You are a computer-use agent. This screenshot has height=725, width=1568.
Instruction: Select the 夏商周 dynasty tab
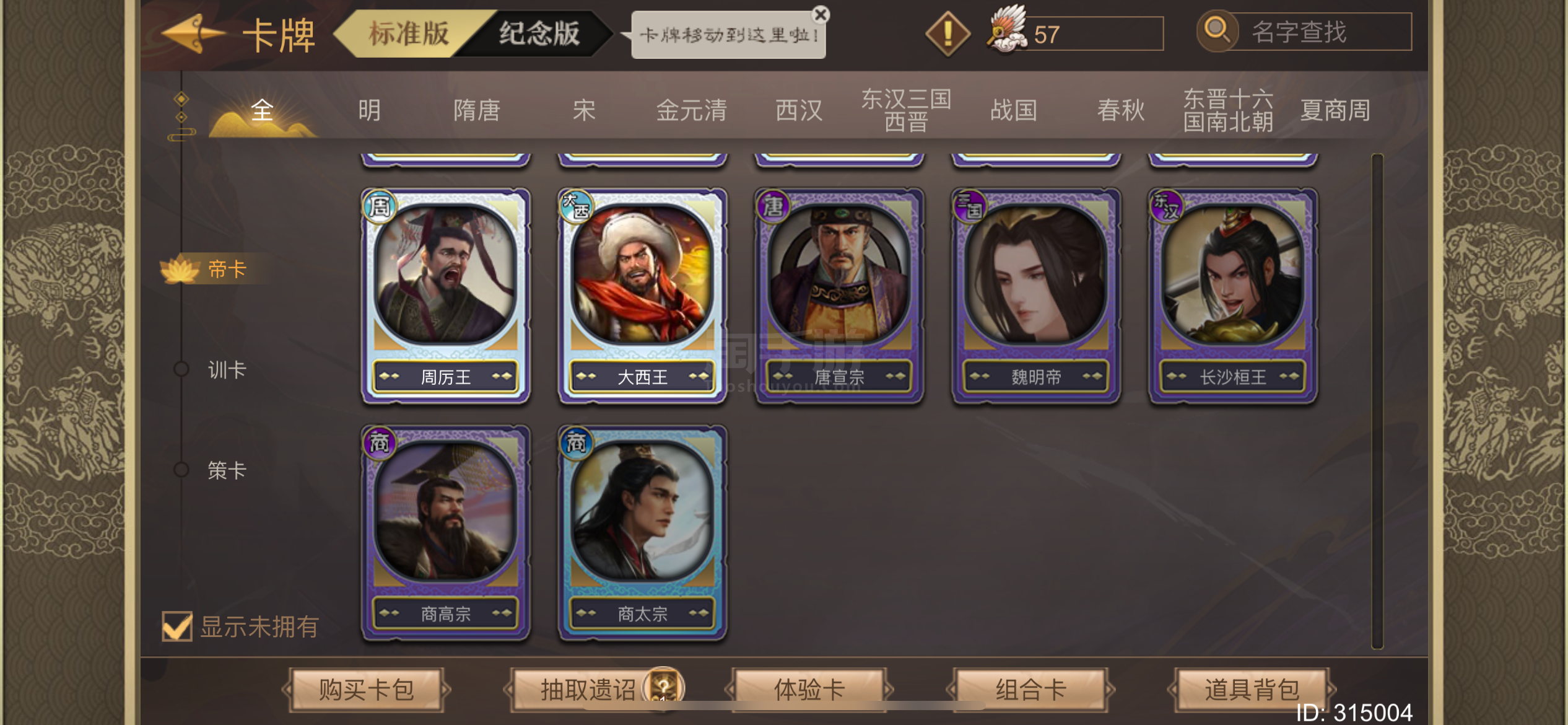tap(1335, 111)
